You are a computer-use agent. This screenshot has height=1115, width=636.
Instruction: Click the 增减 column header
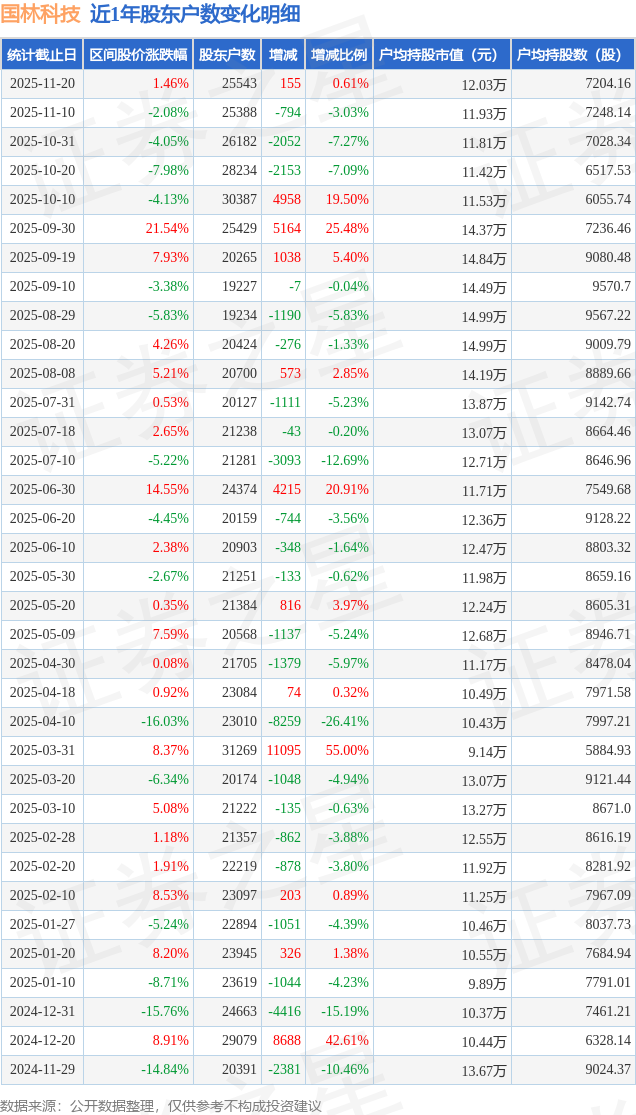click(x=283, y=55)
